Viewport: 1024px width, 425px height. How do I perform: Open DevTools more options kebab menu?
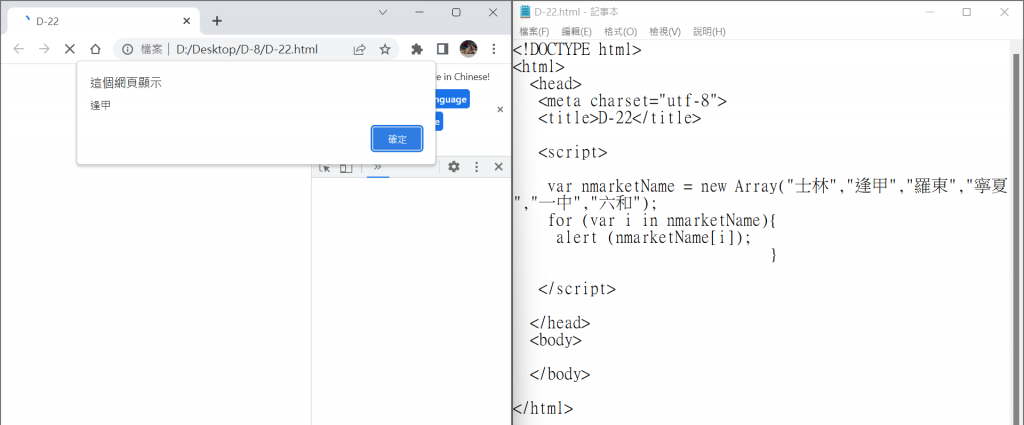pos(477,167)
